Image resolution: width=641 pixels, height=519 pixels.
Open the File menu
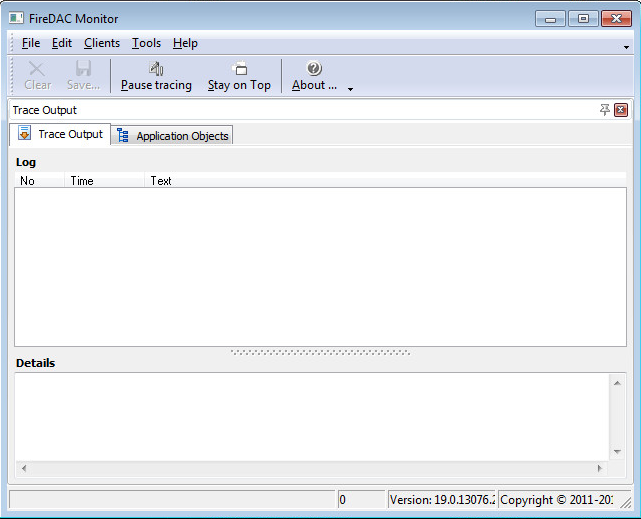[31, 43]
